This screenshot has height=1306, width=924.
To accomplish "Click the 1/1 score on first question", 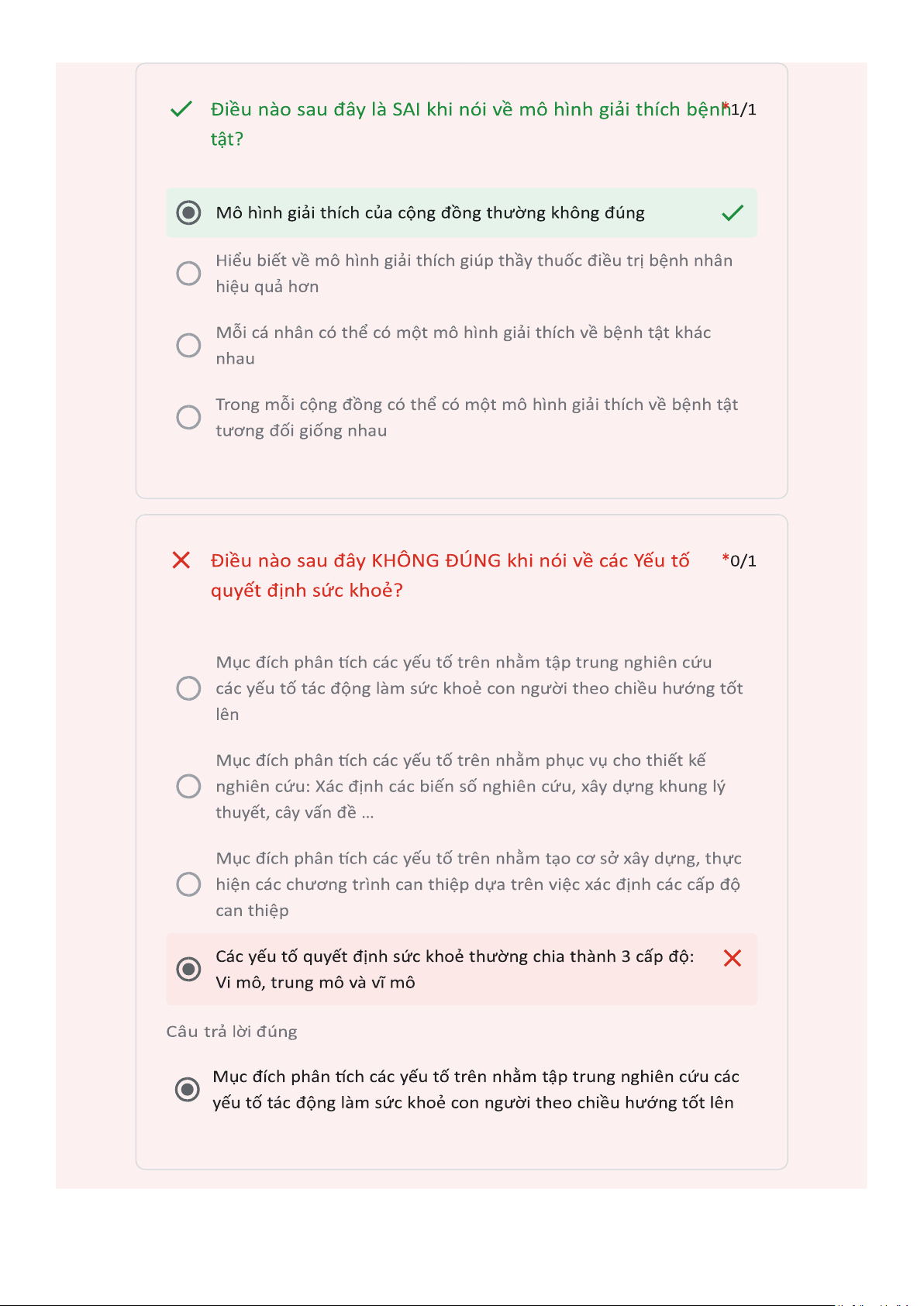I will (x=743, y=109).
